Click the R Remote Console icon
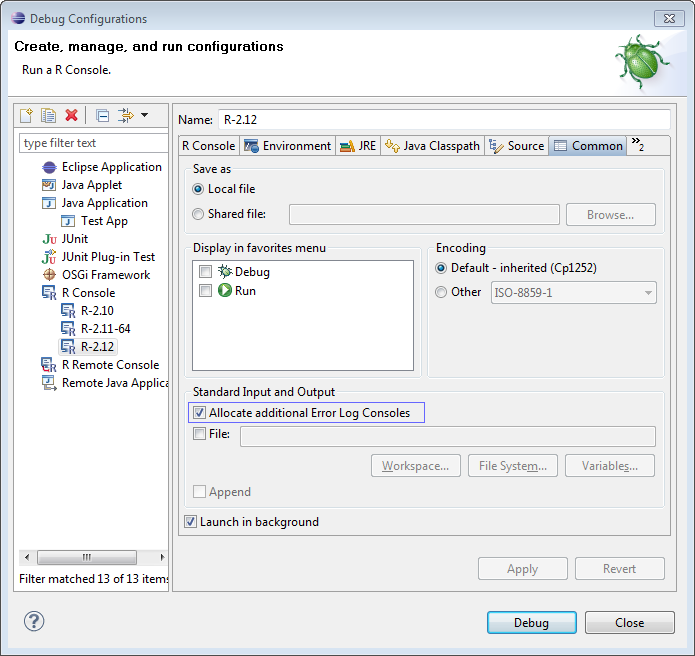This screenshot has width=695, height=656. coord(49,365)
